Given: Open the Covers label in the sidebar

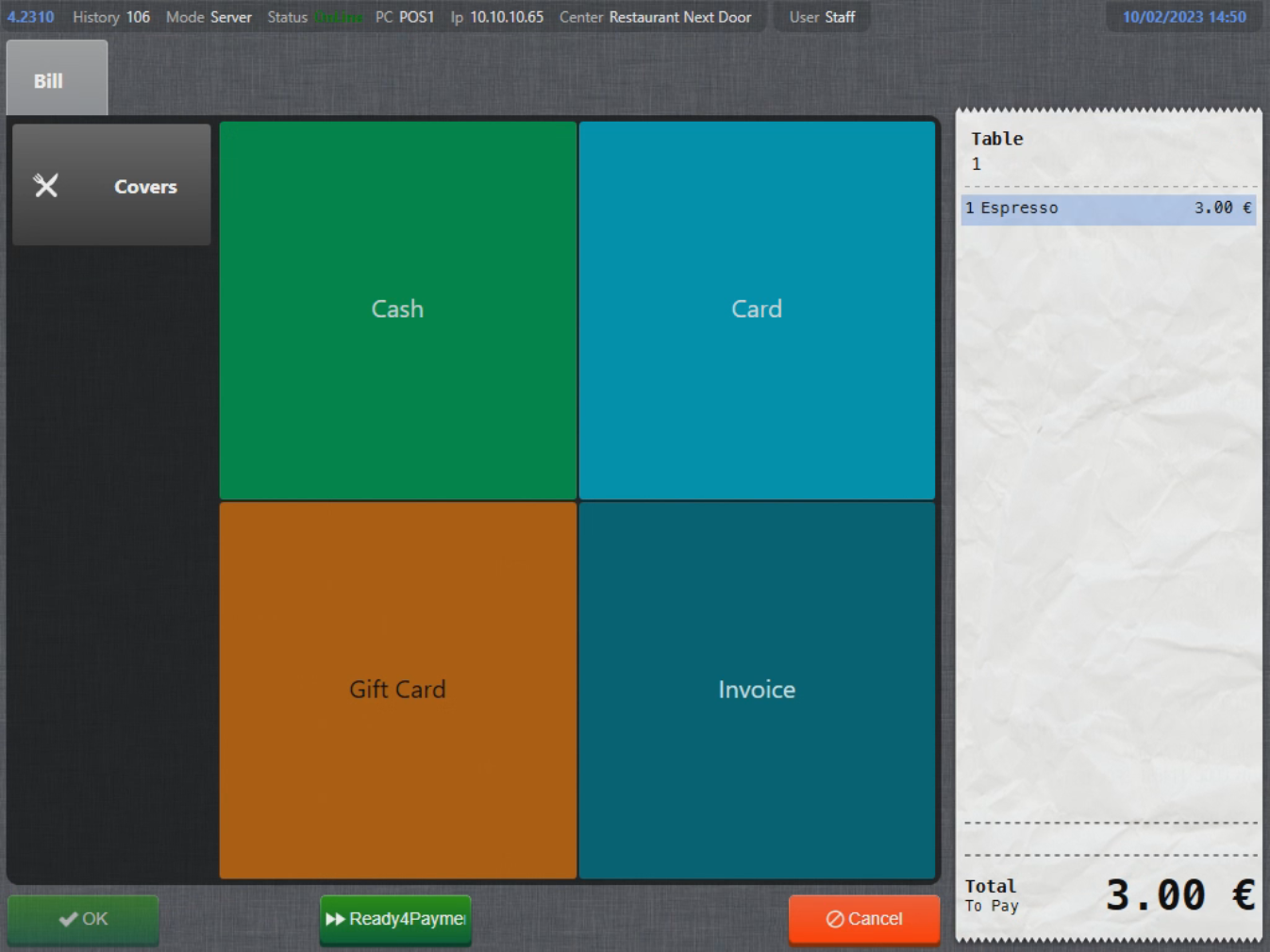Looking at the screenshot, I should [145, 187].
